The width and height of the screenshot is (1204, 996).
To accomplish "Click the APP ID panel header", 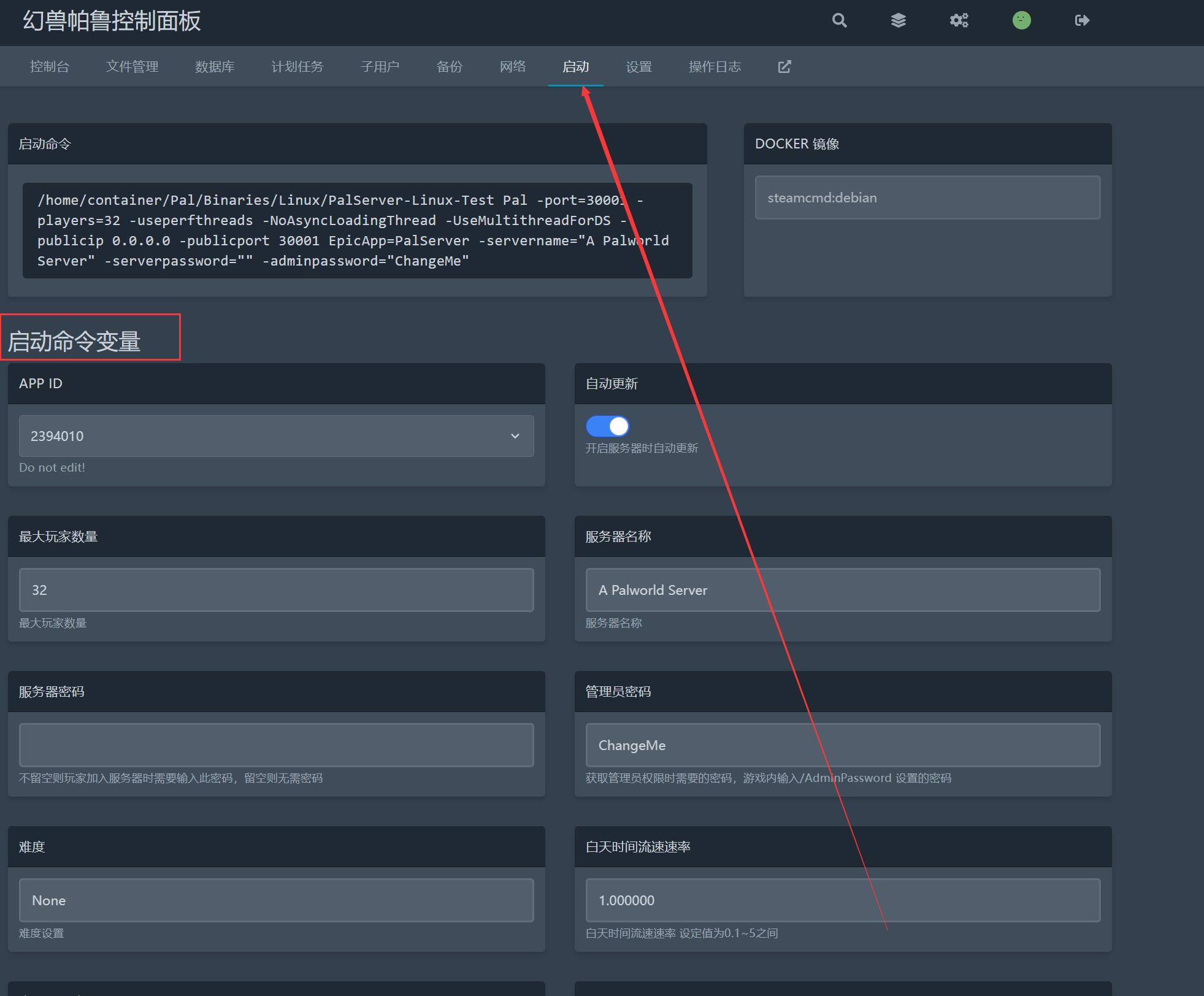I will (x=276, y=383).
